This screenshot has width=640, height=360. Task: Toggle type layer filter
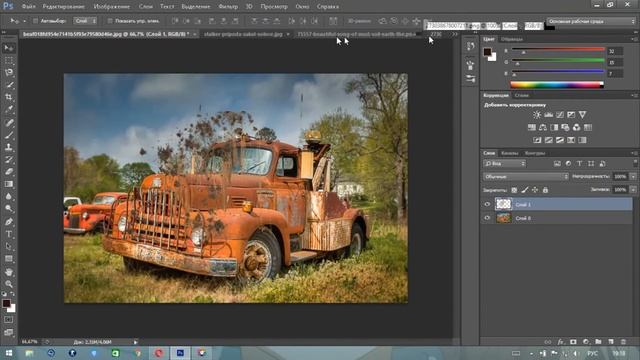tap(579, 164)
